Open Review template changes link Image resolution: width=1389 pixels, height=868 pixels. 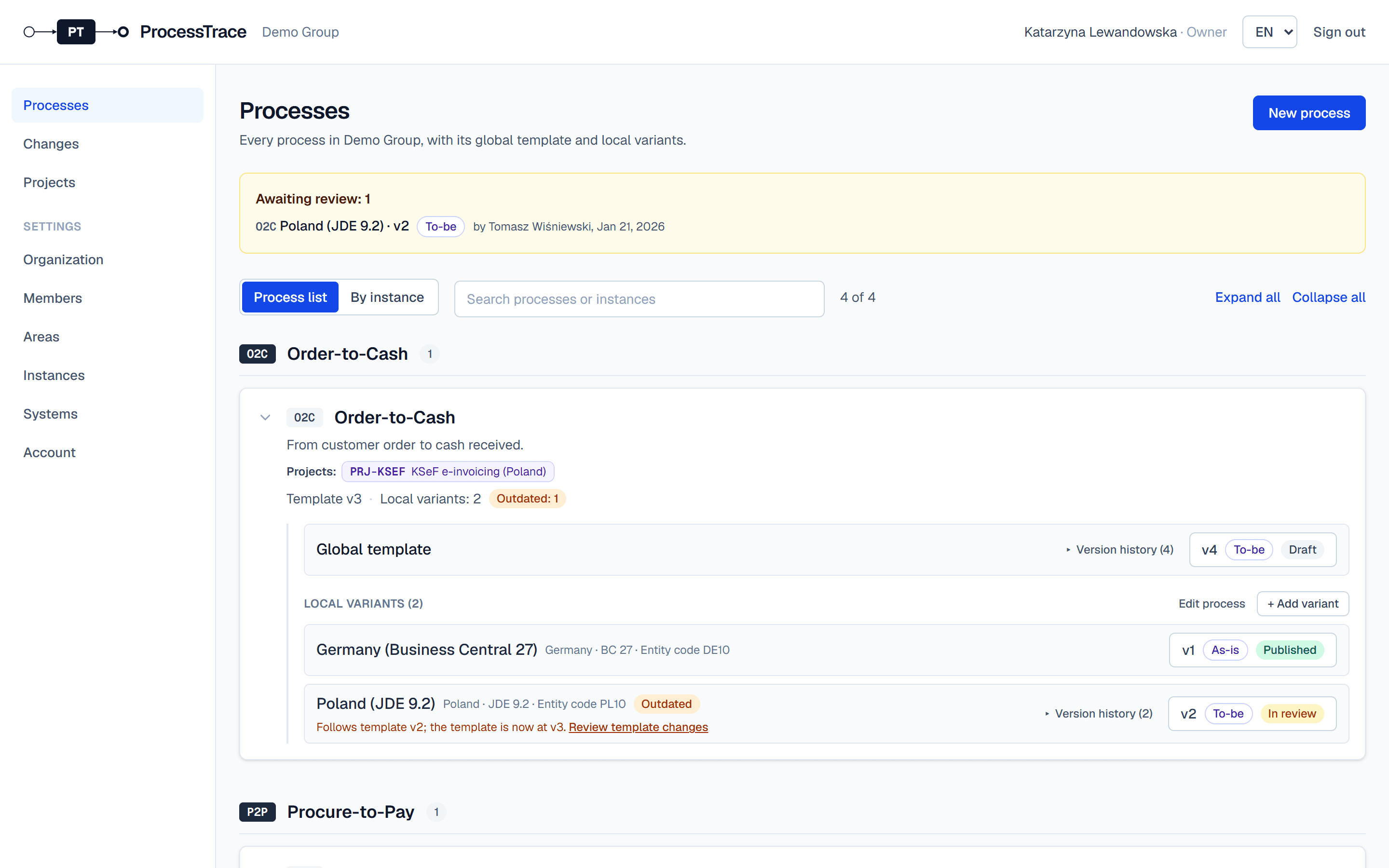point(638,727)
